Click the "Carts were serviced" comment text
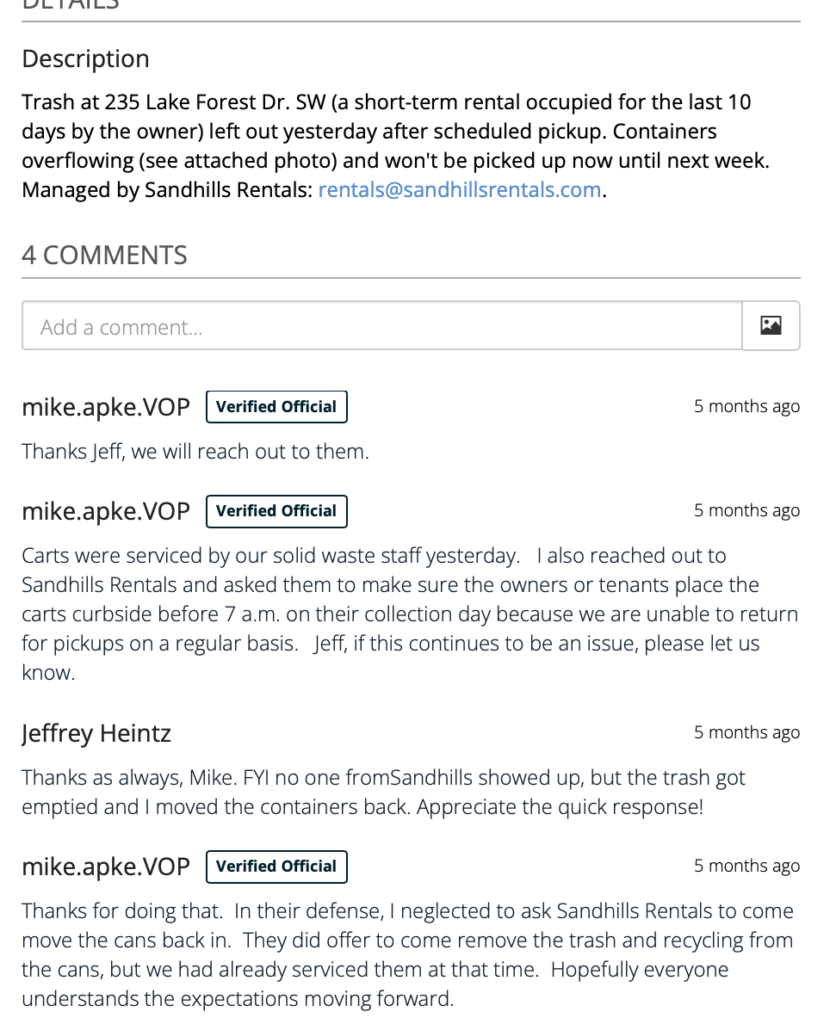Image resolution: width=830 pixels, height=1024 pixels. click(x=409, y=614)
